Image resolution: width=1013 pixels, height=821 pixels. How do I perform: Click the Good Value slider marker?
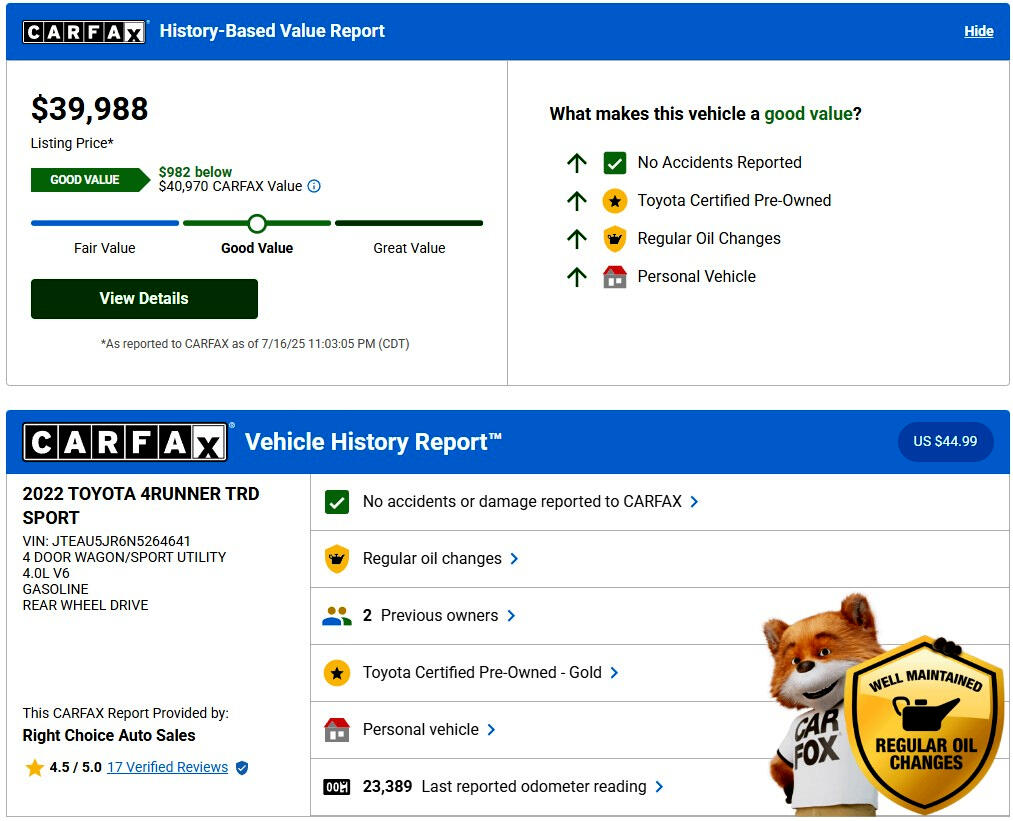[x=257, y=223]
